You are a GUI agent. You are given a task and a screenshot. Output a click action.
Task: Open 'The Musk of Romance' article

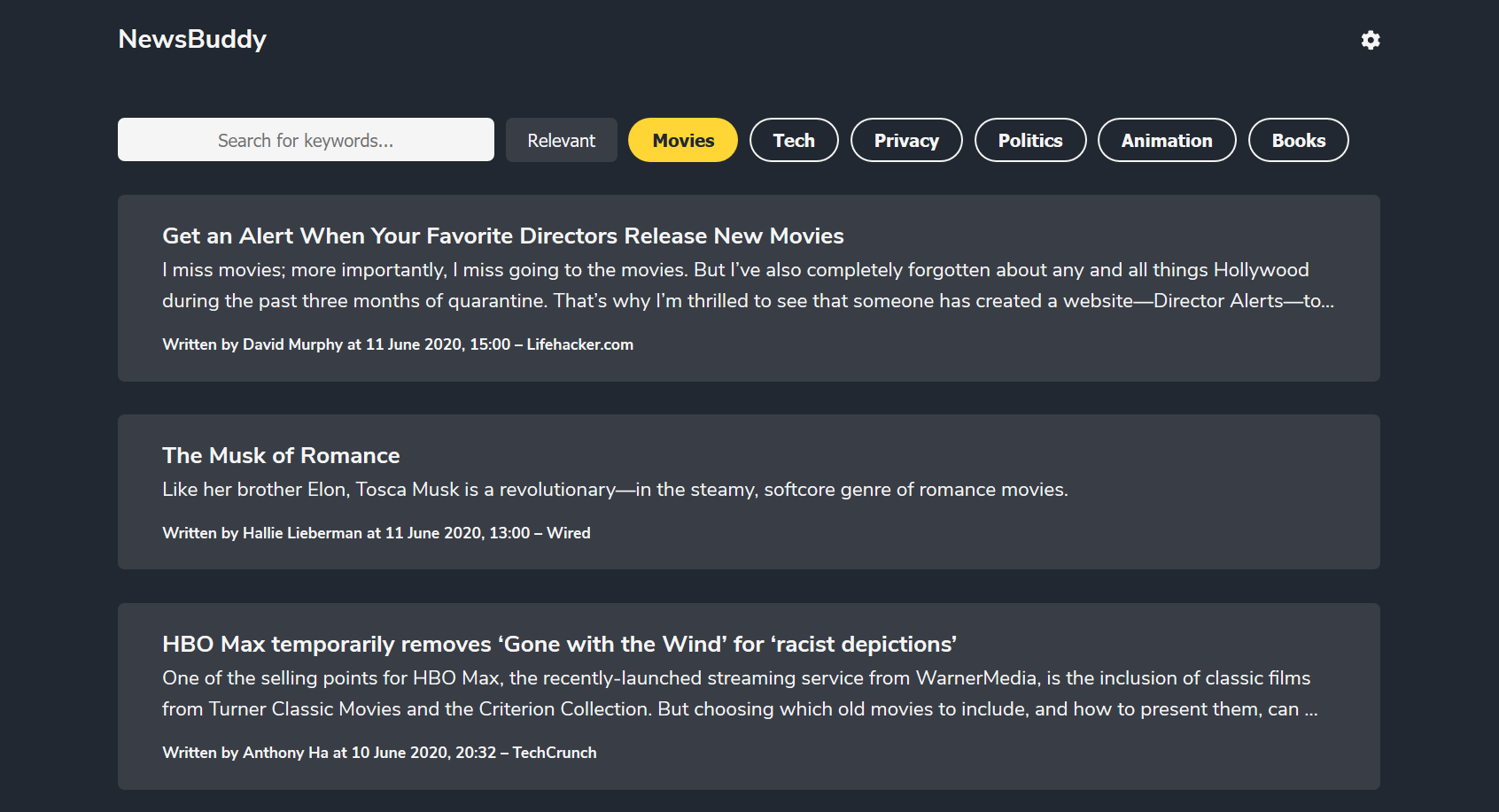281,455
